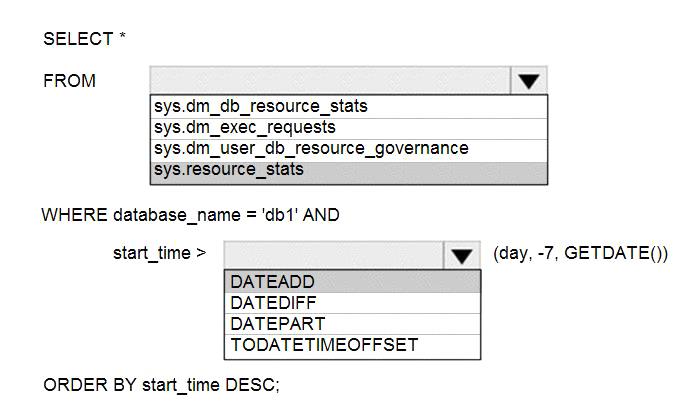Click the SELECT * statement text

[84, 39]
